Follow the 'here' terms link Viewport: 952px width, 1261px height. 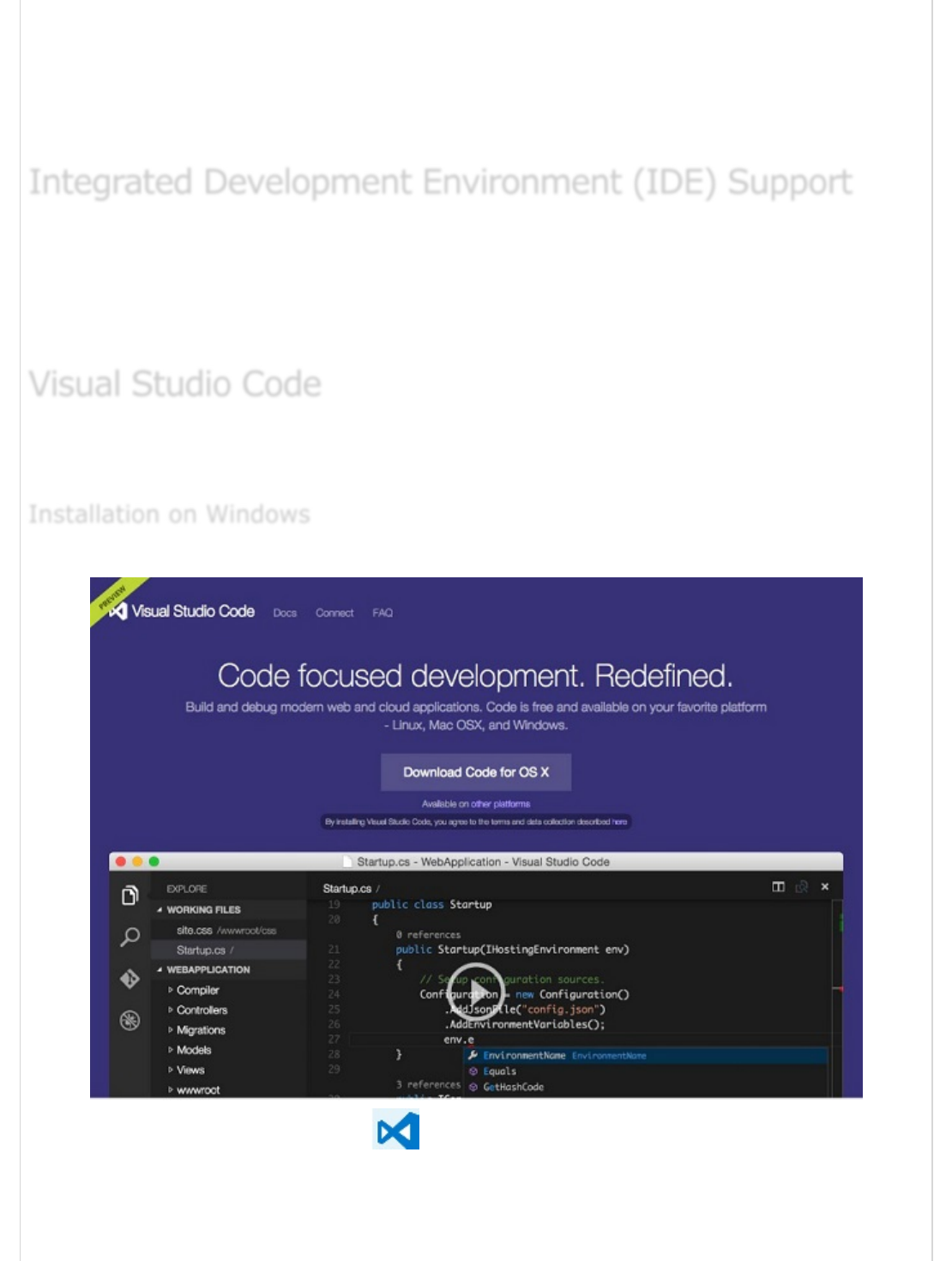[619, 822]
